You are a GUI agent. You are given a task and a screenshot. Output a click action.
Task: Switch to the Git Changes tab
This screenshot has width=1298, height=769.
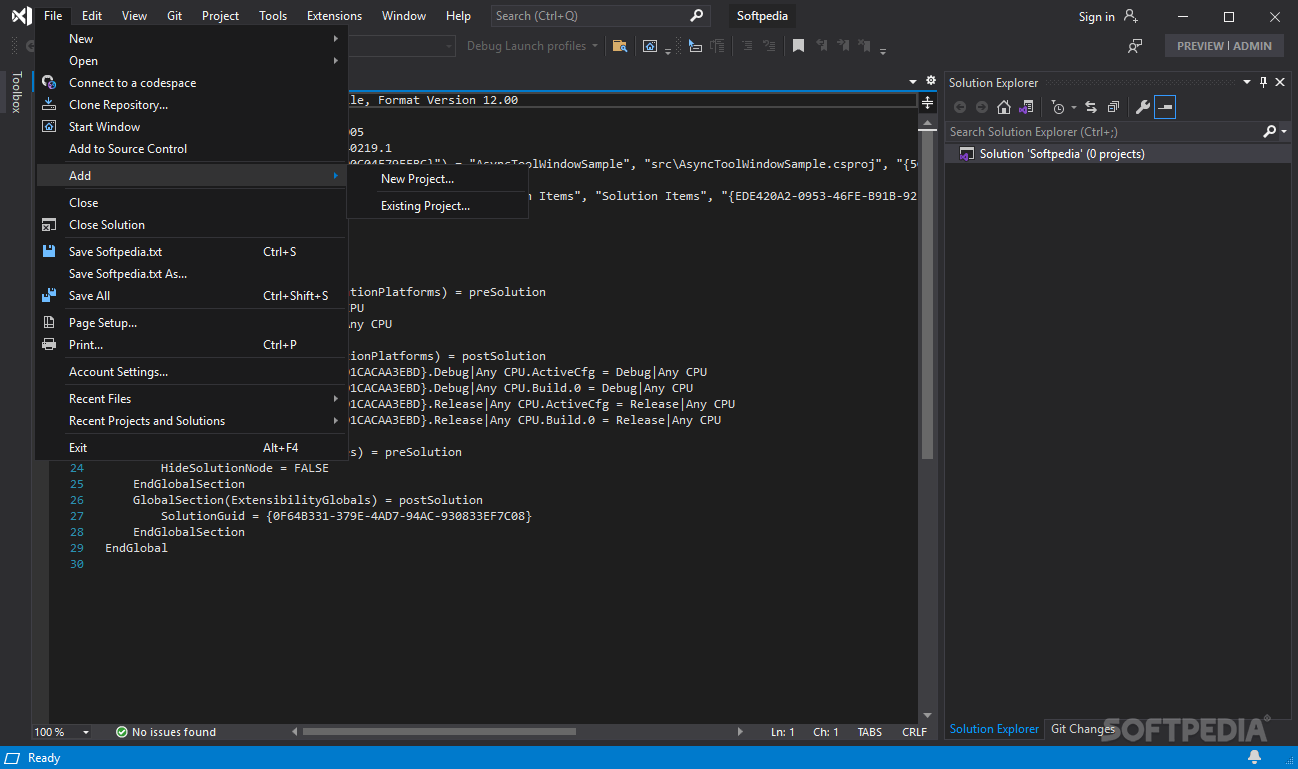click(x=1082, y=729)
